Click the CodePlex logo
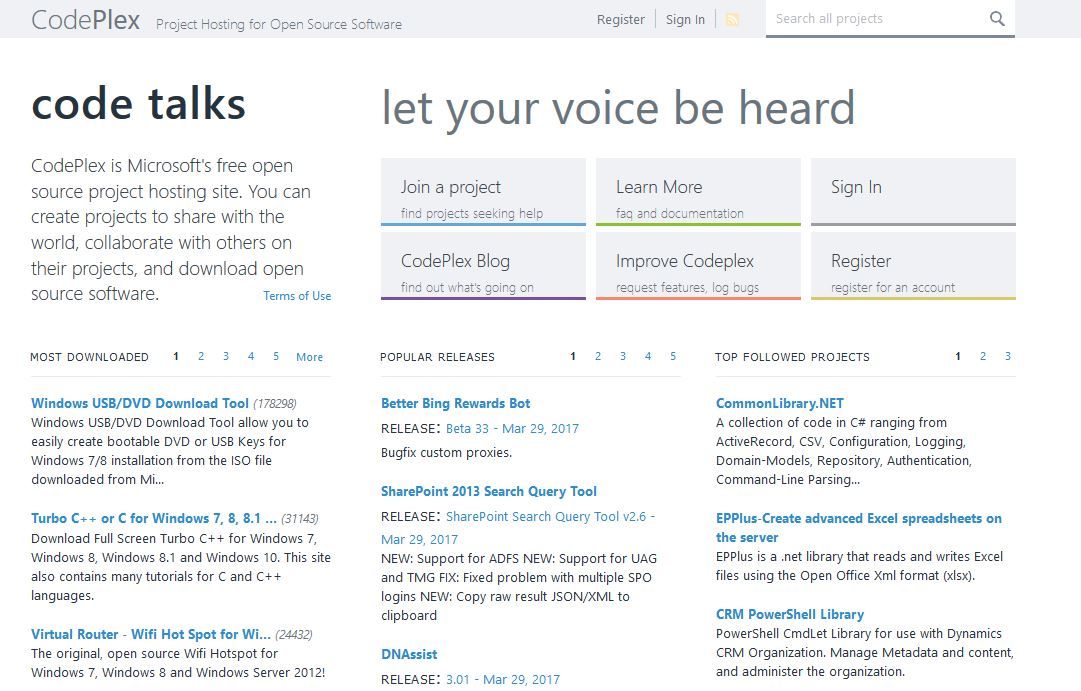Viewport: 1081px width, 691px height. point(86,19)
